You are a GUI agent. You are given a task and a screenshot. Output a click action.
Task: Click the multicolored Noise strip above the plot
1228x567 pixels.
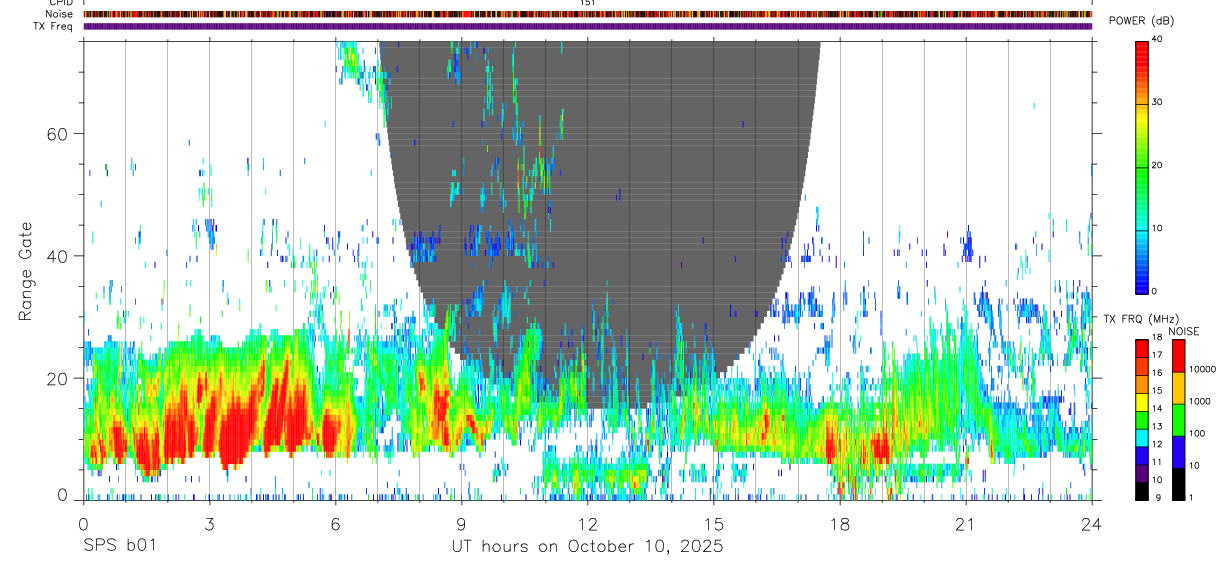point(587,14)
